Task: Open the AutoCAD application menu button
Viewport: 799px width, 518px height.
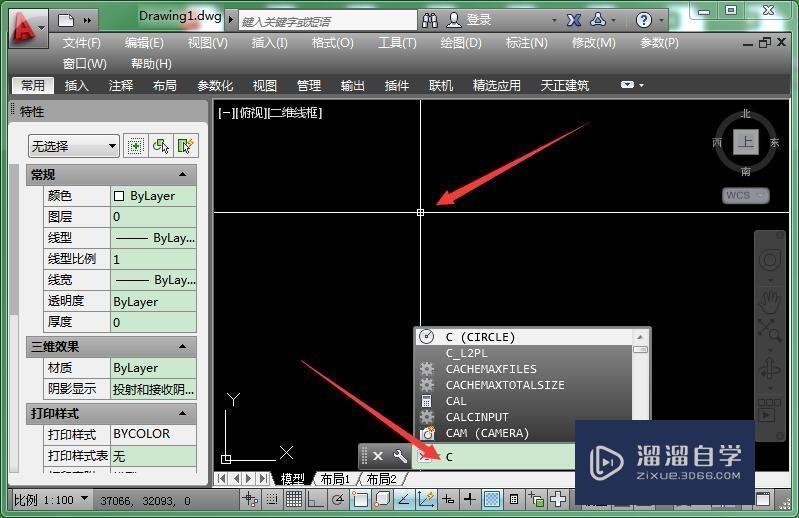Action: (28, 28)
